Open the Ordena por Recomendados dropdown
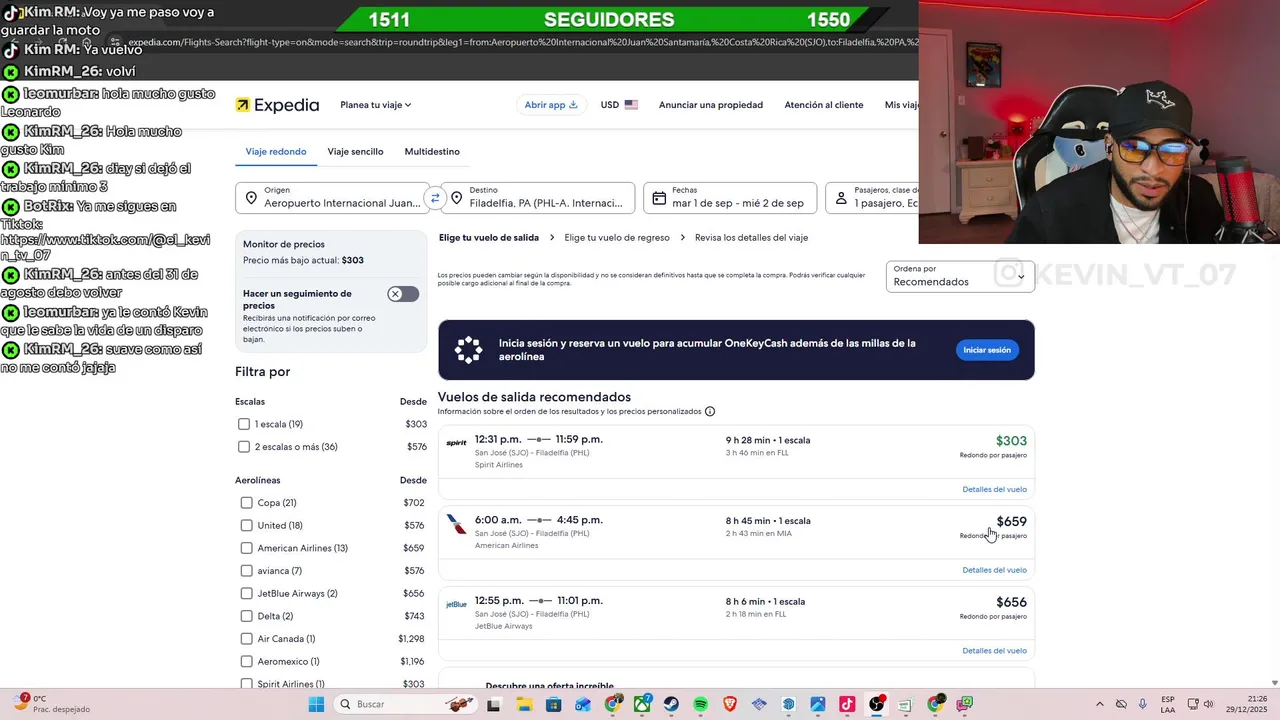 click(x=960, y=277)
